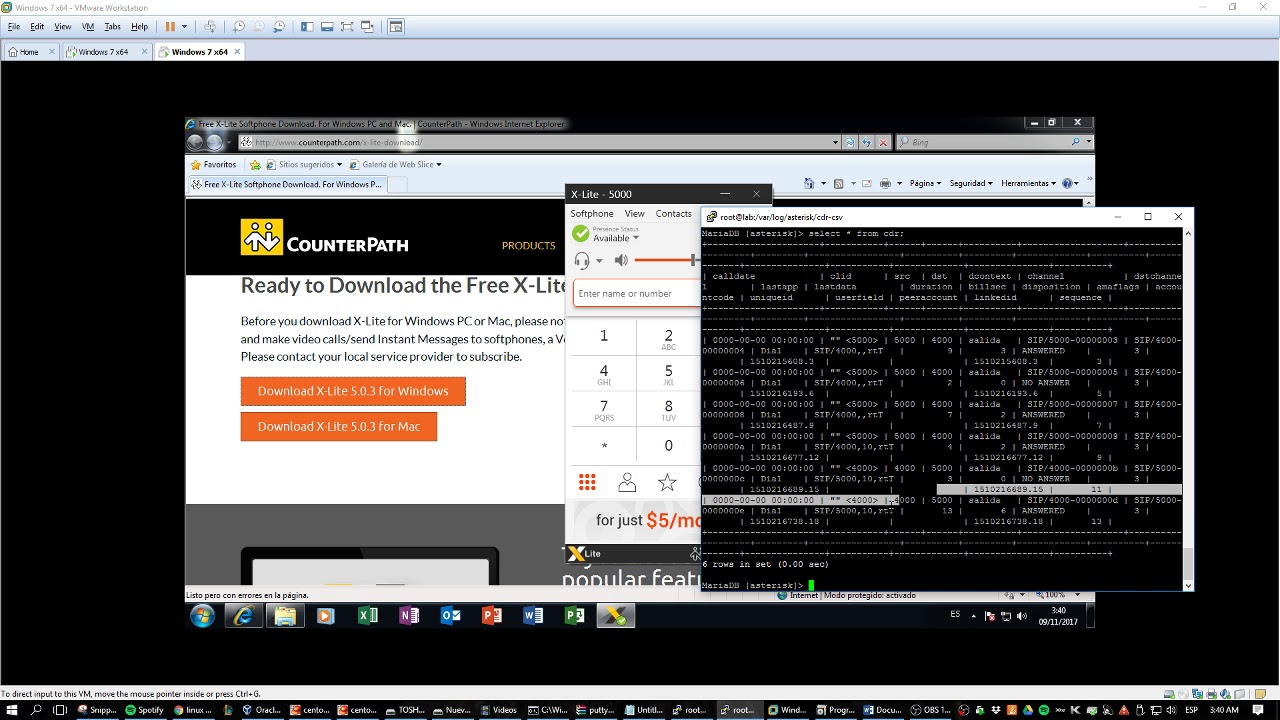The width and height of the screenshot is (1280, 720).
Task: Stop loading the page in IE
Action: 883,142
